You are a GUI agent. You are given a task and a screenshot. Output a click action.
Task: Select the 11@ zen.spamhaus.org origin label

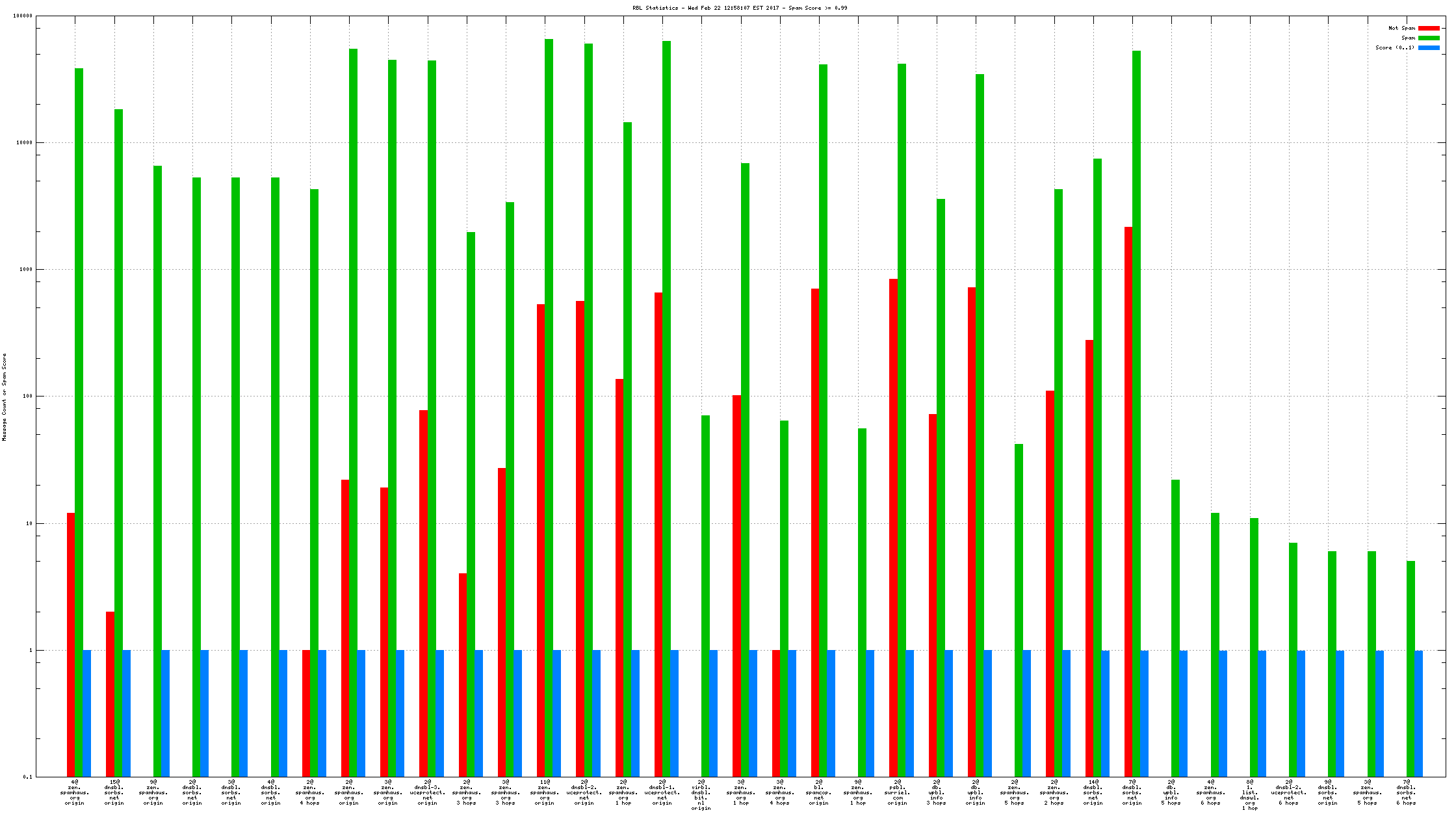(545, 792)
